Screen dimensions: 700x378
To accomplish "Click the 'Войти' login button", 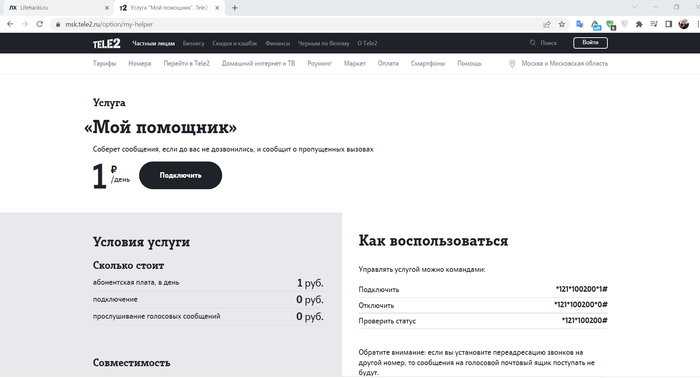I will 590,43.
